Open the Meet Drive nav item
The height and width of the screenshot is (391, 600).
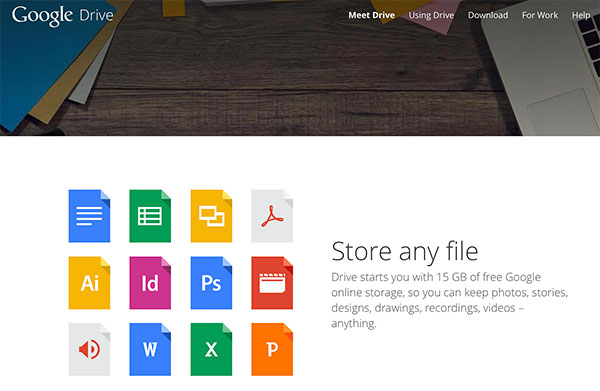pos(372,15)
